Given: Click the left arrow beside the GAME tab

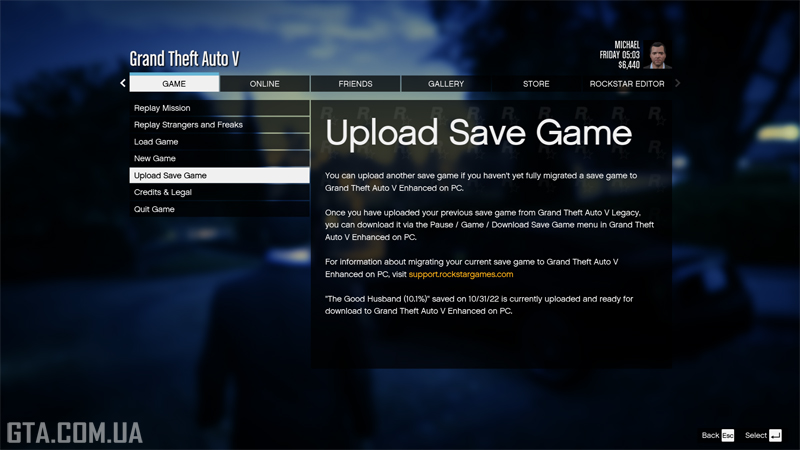Looking at the screenshot, I should click(x=123, y=83).
